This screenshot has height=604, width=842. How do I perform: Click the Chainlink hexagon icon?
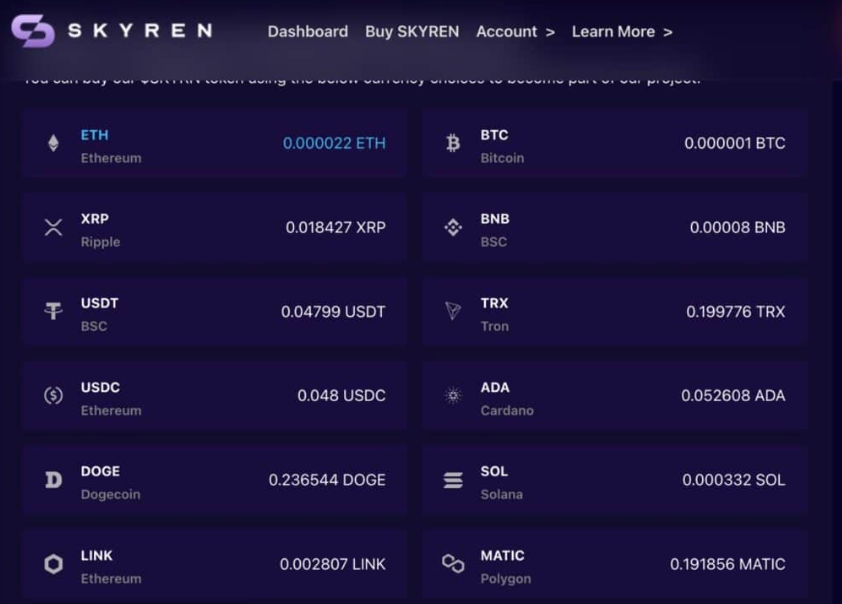coord(53,564)
